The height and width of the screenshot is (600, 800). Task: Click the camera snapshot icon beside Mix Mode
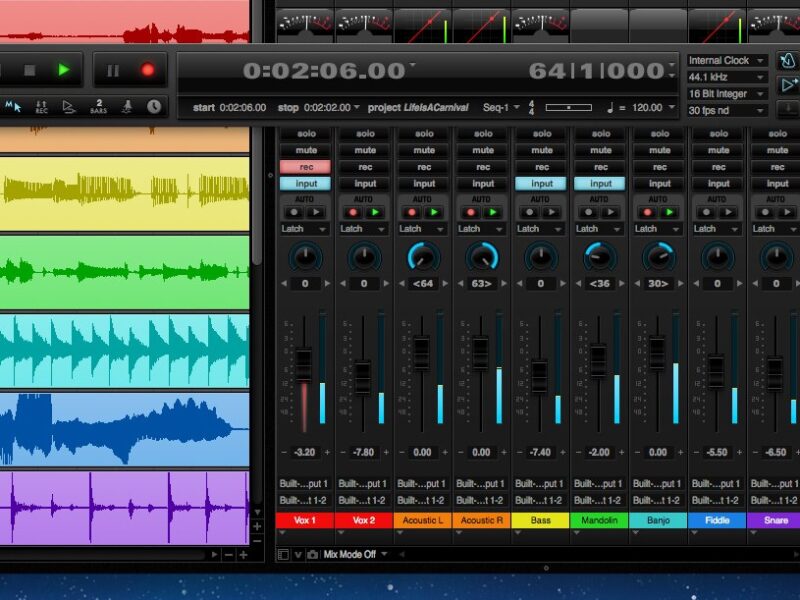click(x=312, y=554)
